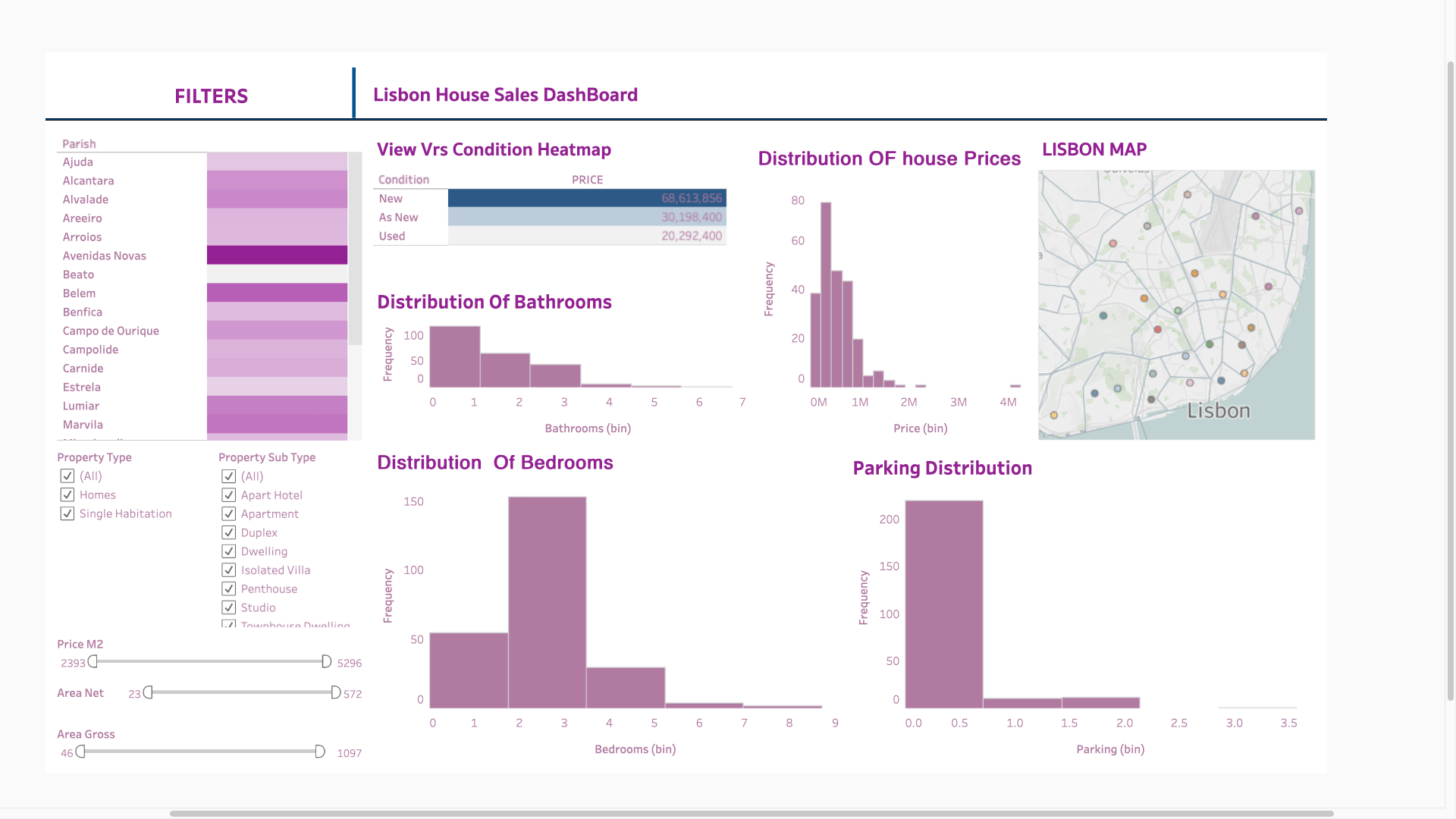Toggle the Penthouse checkbox
Screen dimensions: 1456x819
coord(228,589)
